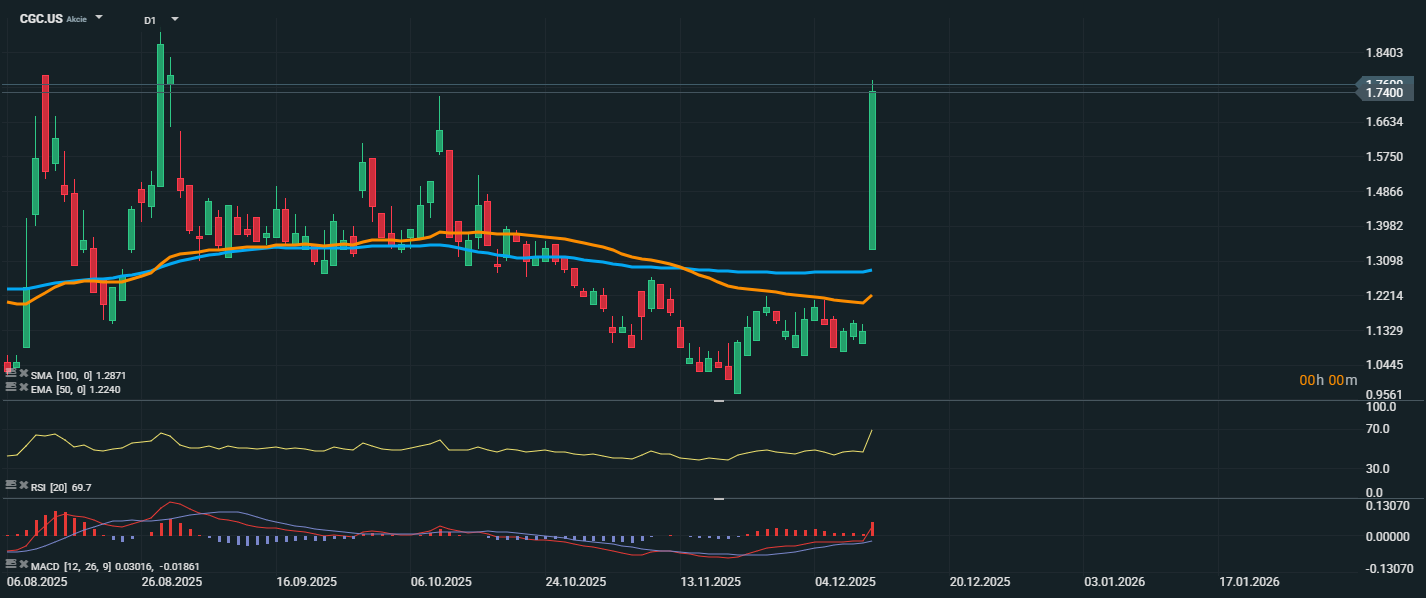Screen dimensions: 1426x598
Task: Open settings icon for EMA indicator
Action: tap(10, 388)
